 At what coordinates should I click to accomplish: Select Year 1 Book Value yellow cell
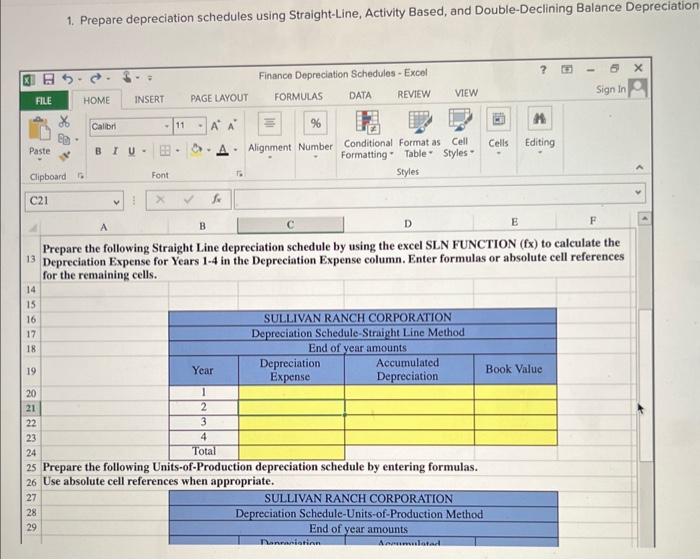pyautogui.click(x=516, y=392)
